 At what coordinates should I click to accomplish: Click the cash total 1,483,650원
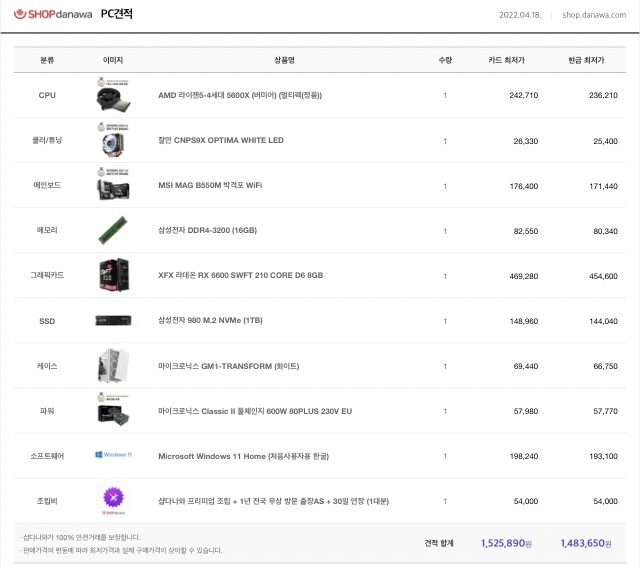pos(586,543)
